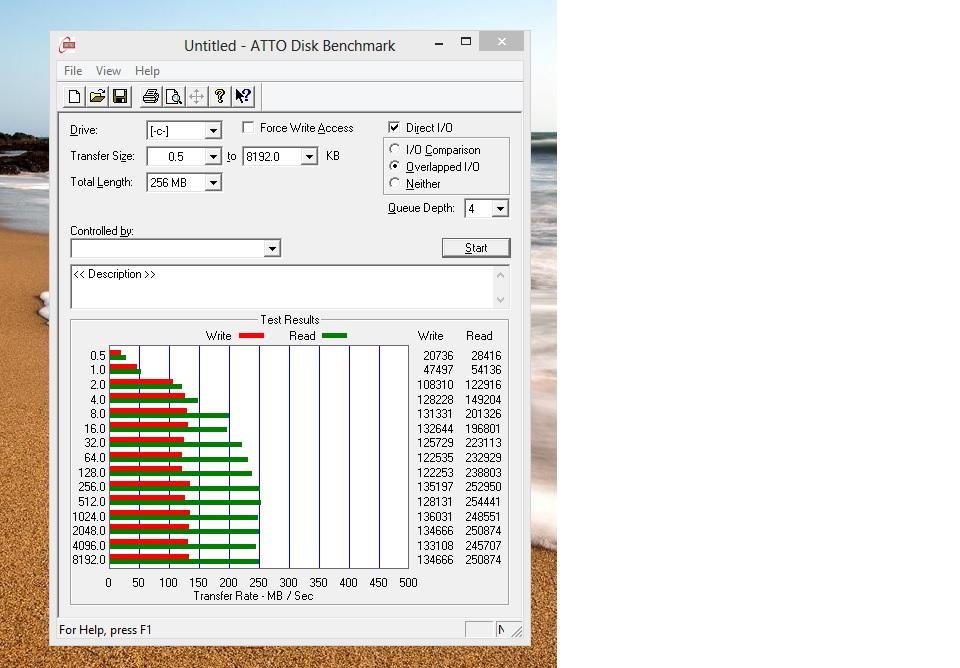Click the read value 28416
Screen dimensions: 960x668
point(486,356)
